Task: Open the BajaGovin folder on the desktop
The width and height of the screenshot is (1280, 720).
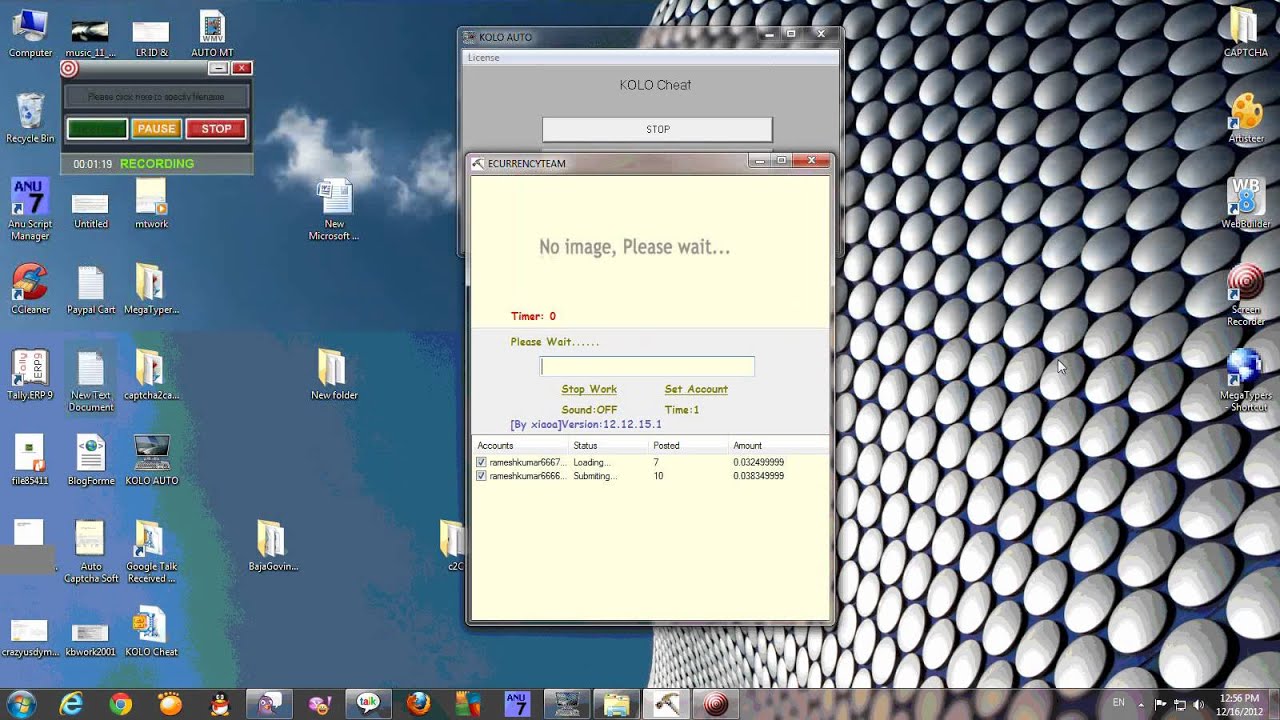Action: coord(273,545)
